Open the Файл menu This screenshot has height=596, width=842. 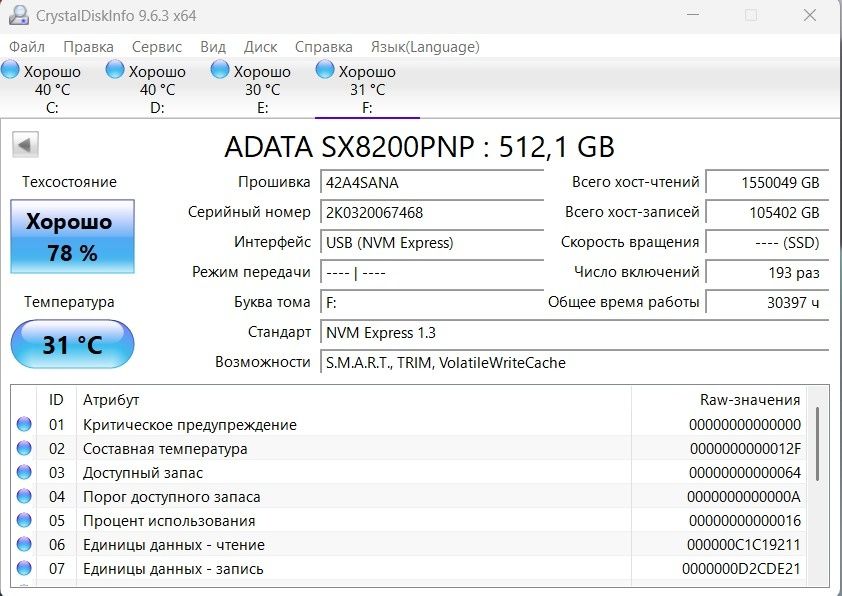pyautogui.click(x=27, y=47)
